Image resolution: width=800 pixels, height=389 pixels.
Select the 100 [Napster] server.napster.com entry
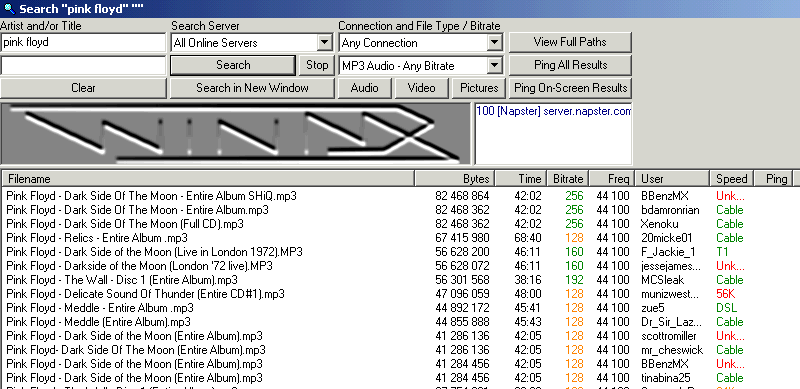[x=554, y=111]
